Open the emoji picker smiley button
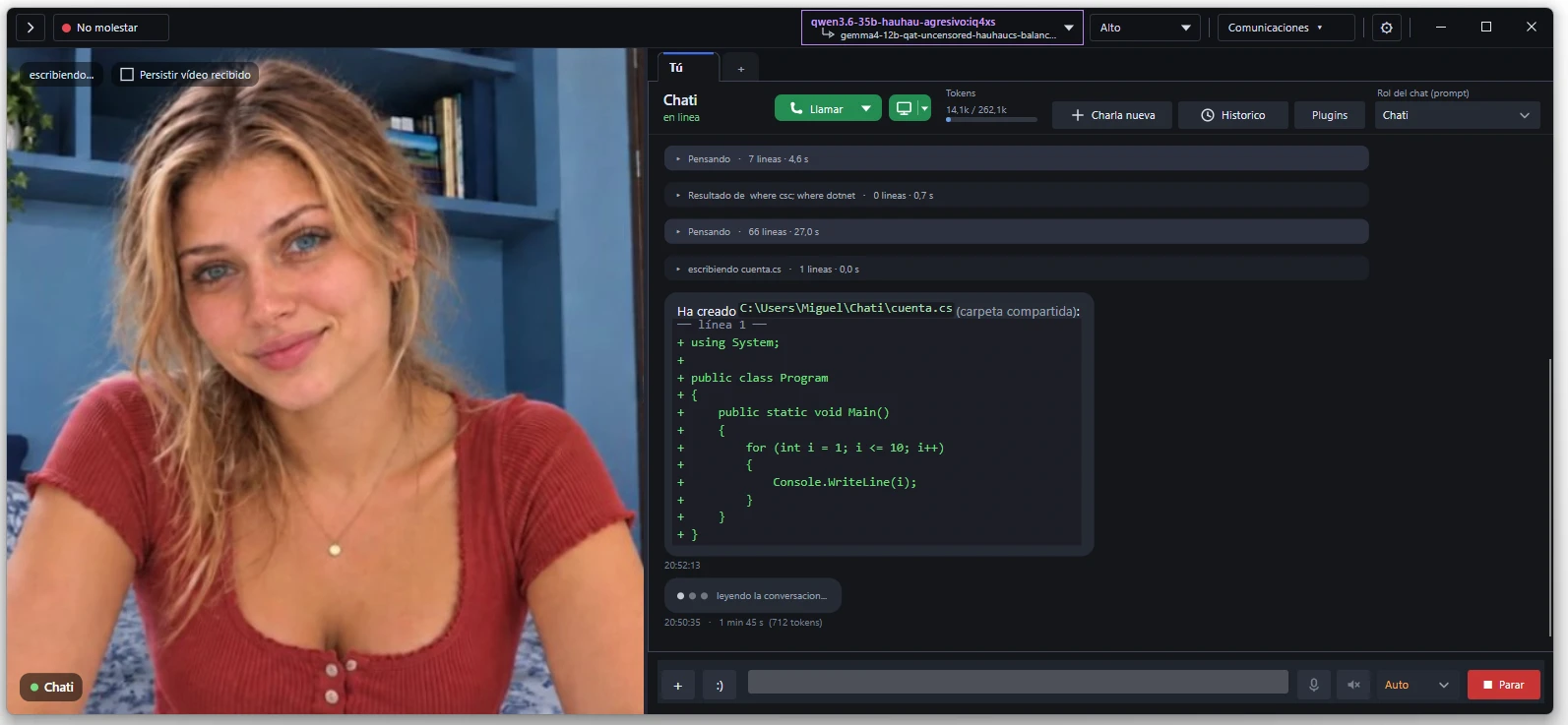 [x=720, y=686]
